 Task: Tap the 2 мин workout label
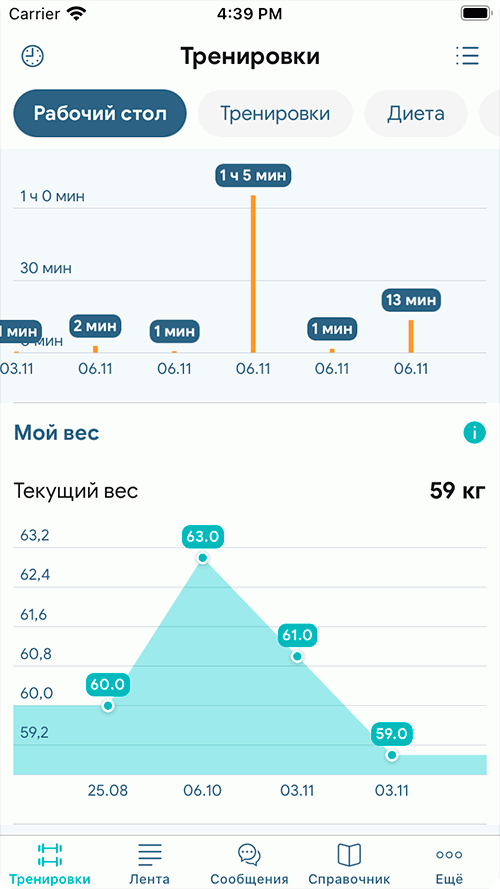coord(95,326)
